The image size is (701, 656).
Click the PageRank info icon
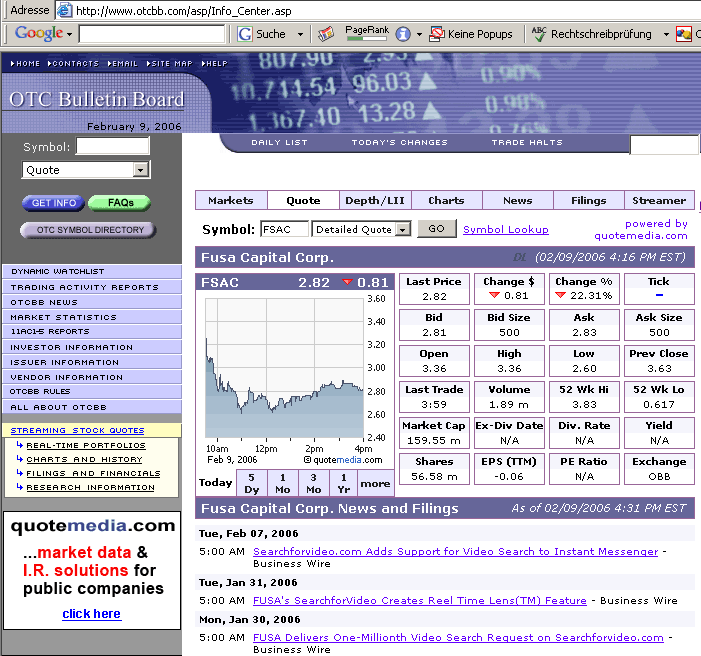402,34
